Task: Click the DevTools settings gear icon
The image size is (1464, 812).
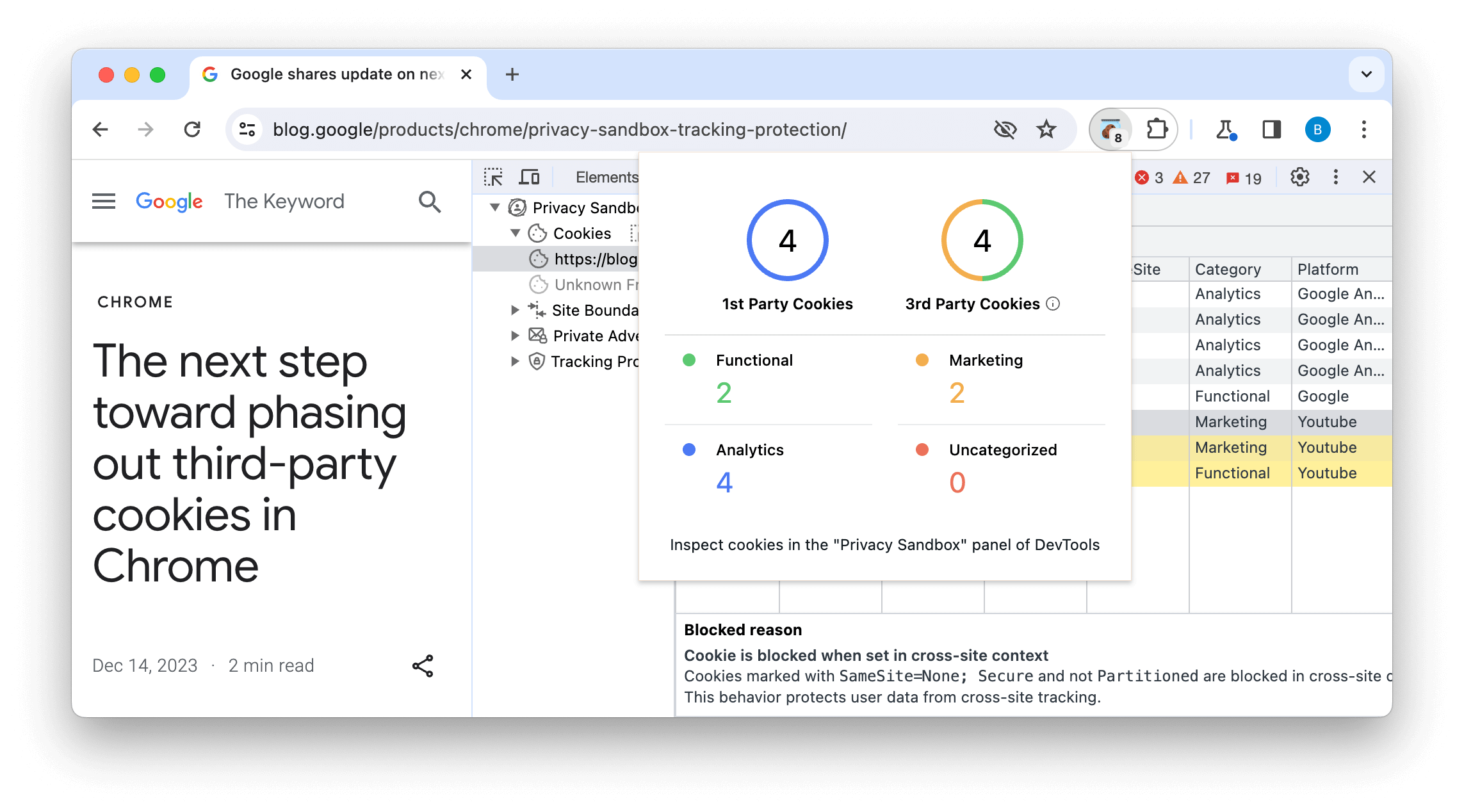Action: point(1299,177)
